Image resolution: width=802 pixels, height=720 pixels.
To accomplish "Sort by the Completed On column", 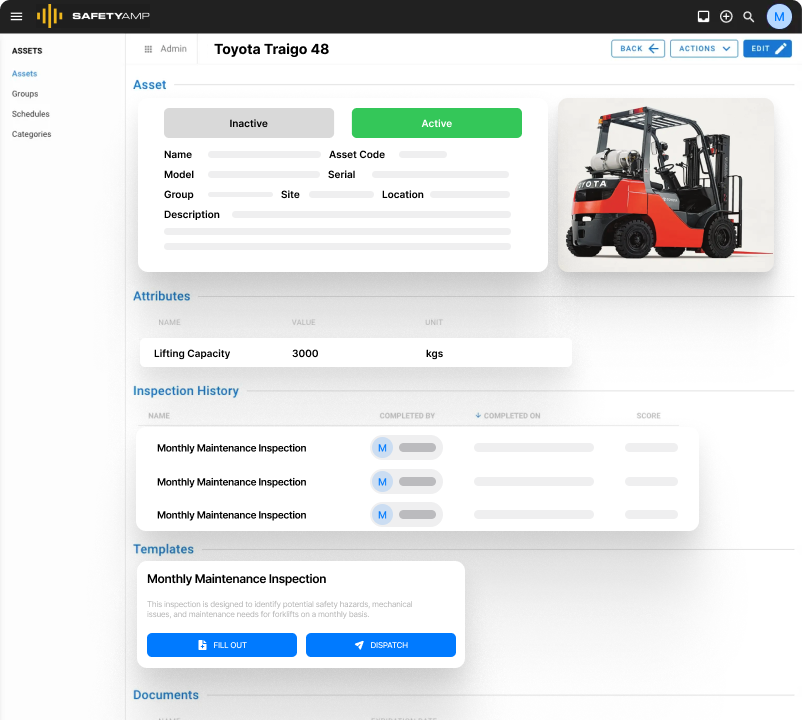I will coord(511,416).
